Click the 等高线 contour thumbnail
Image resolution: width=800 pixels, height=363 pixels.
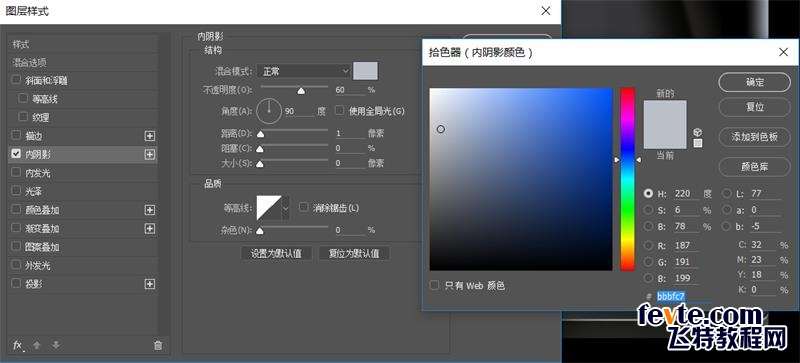click(269, 207)
